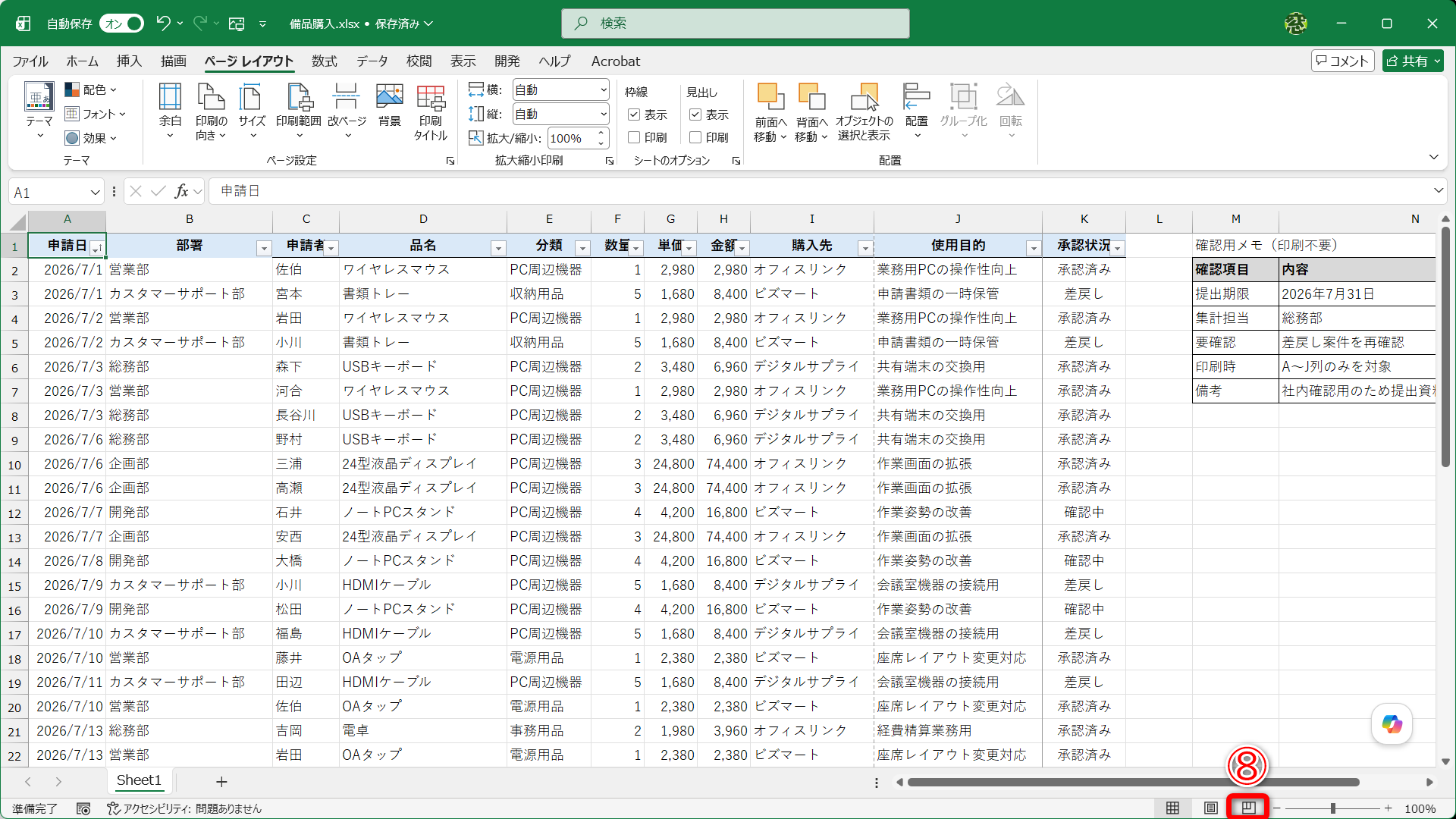The image size is (1456, 819).
Task: Click Bring Forward (前面へ移動) icon
Action: (x=770, y=112)
